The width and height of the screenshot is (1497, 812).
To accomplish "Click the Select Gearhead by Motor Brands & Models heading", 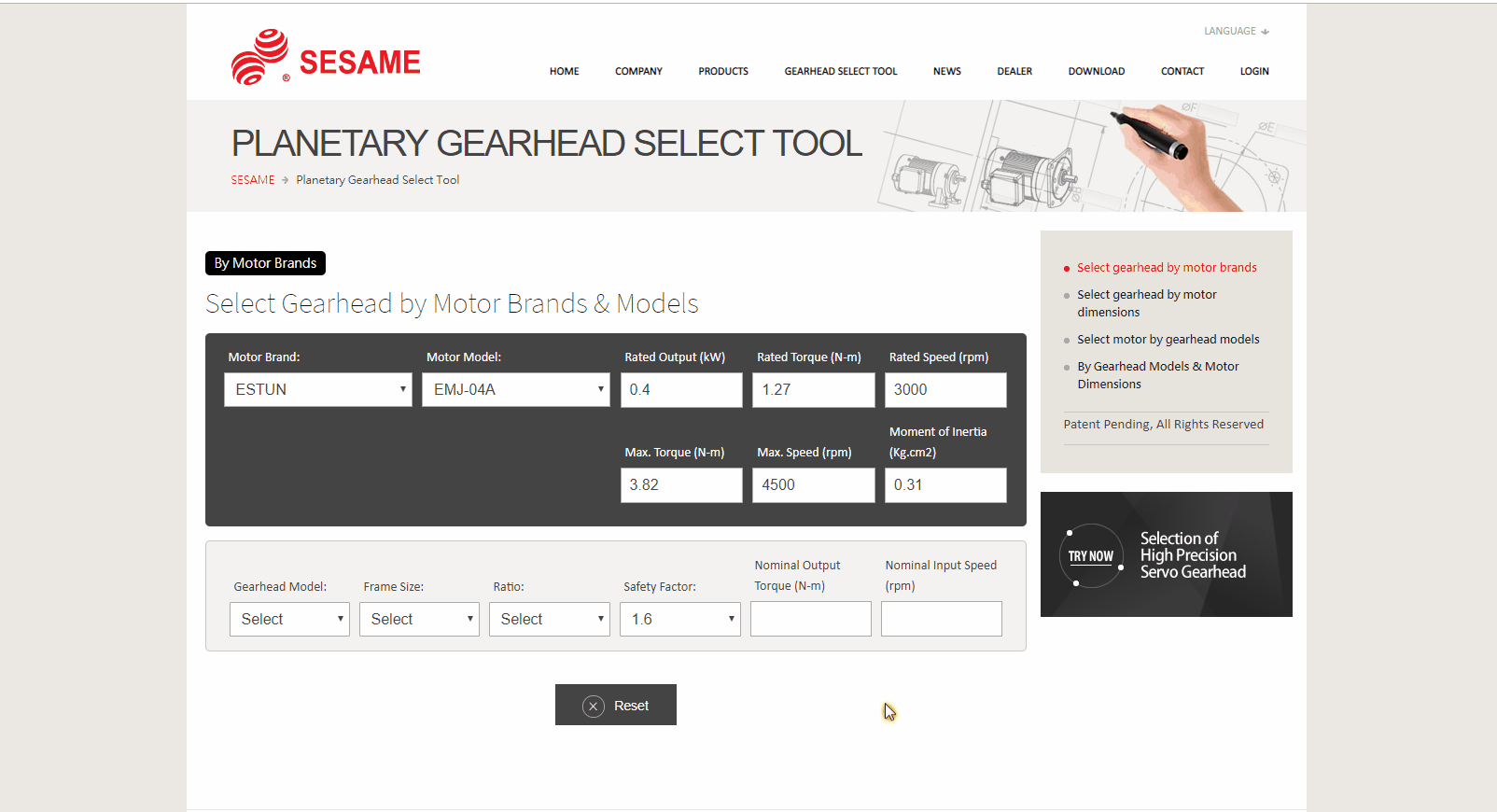I will point(452,303).
